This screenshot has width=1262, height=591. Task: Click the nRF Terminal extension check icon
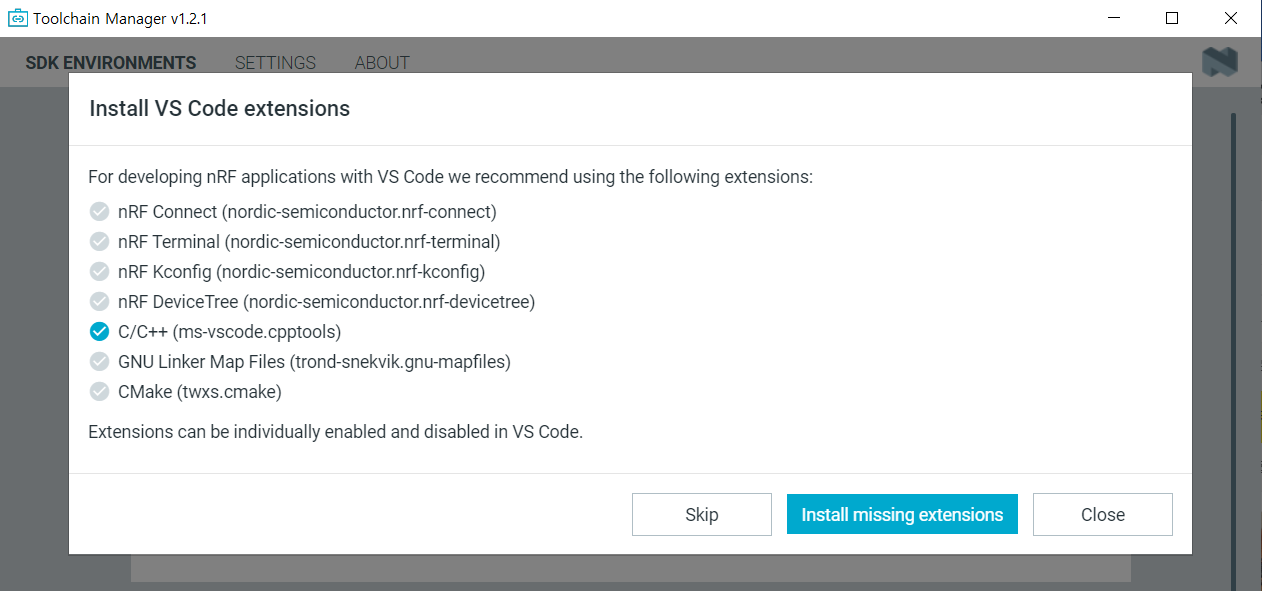click(99, 242)
